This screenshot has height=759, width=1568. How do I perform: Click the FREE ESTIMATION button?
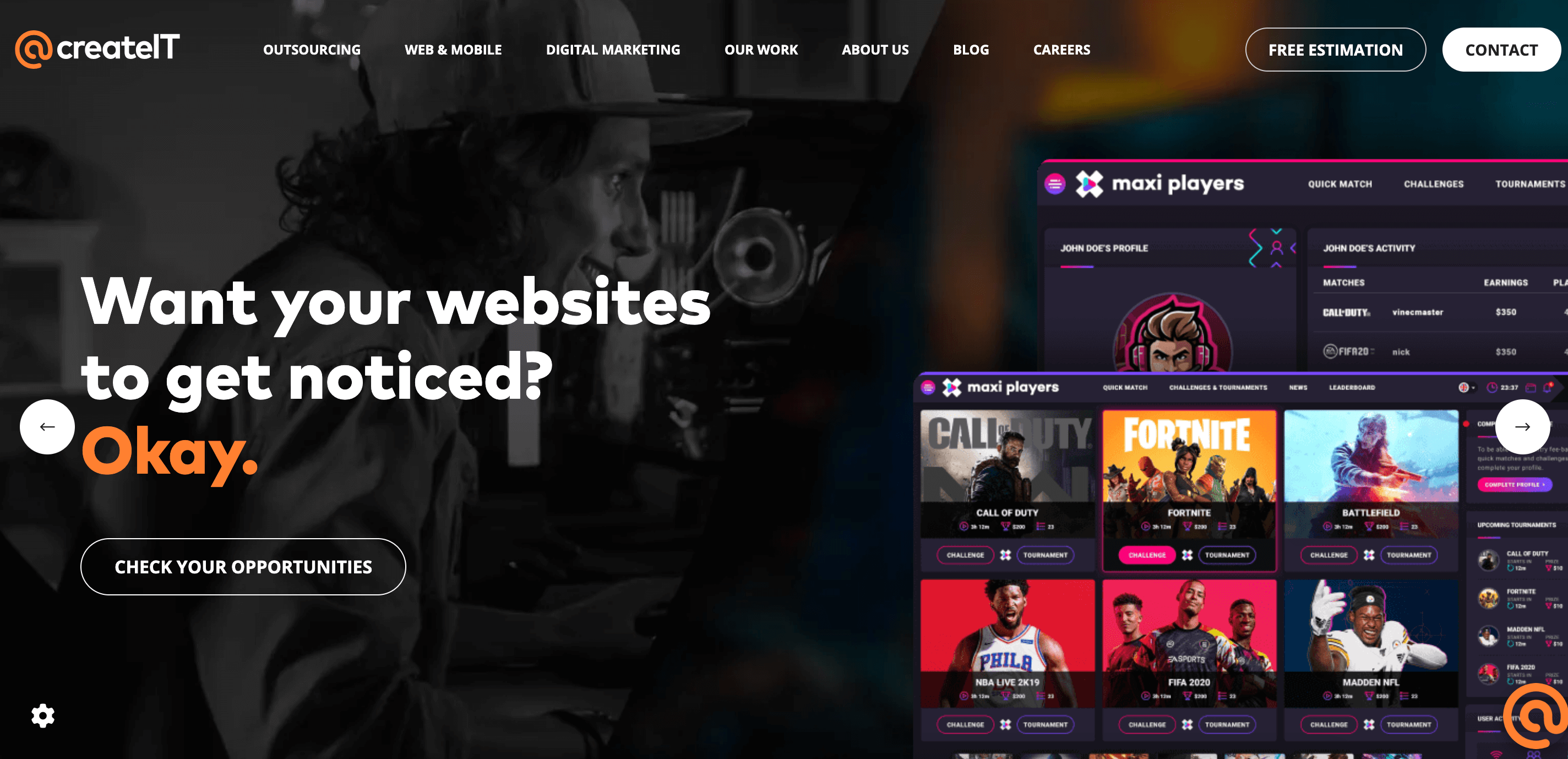coord(1335,48)
